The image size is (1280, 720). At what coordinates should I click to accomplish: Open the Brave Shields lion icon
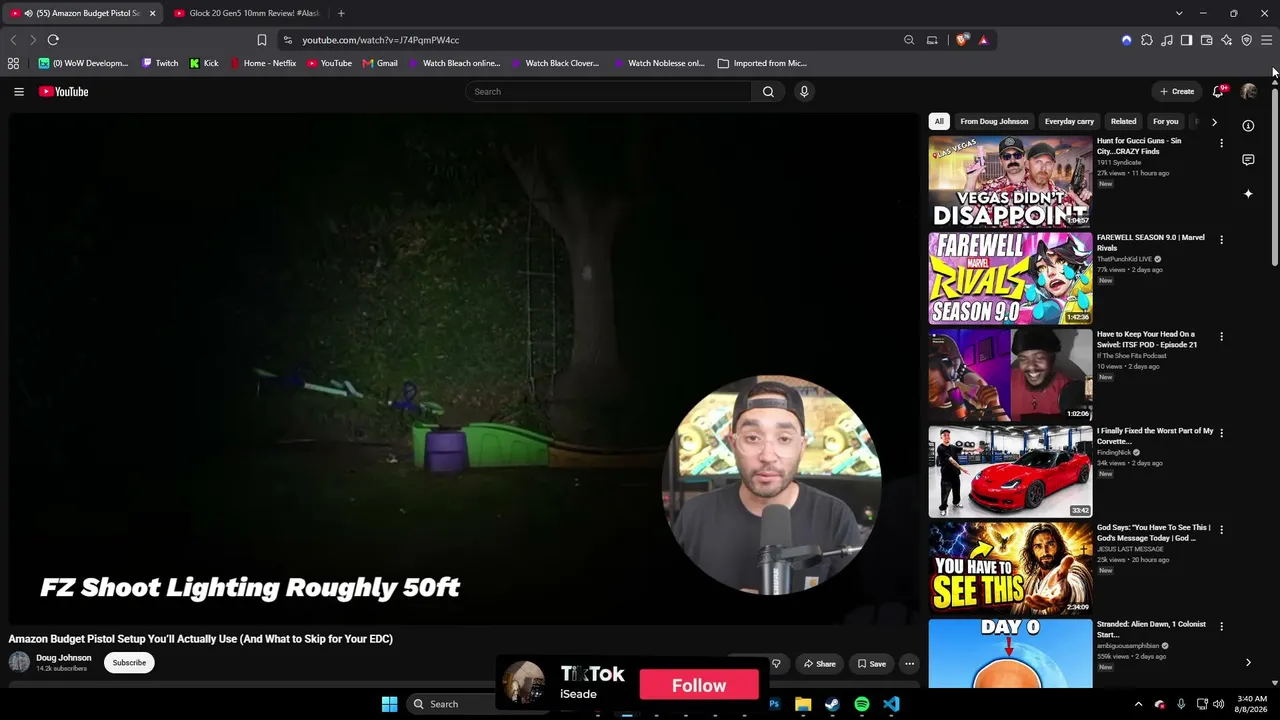pos(962,40)
